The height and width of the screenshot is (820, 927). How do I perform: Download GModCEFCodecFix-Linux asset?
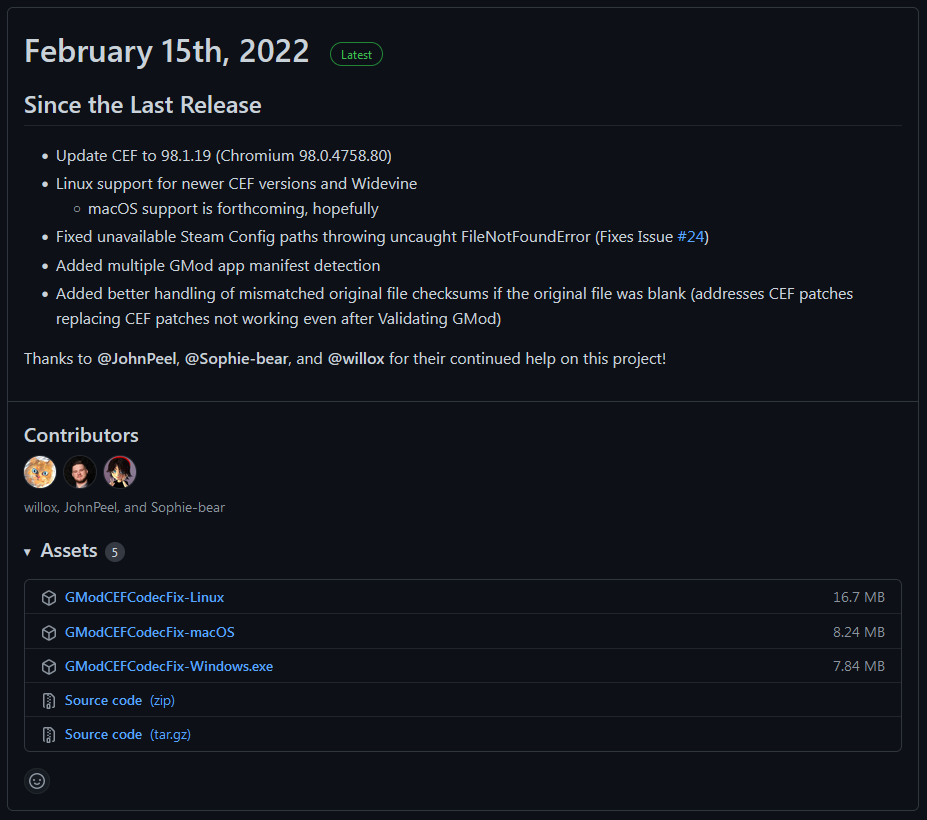pyautogui.click(x=144, y=597)
